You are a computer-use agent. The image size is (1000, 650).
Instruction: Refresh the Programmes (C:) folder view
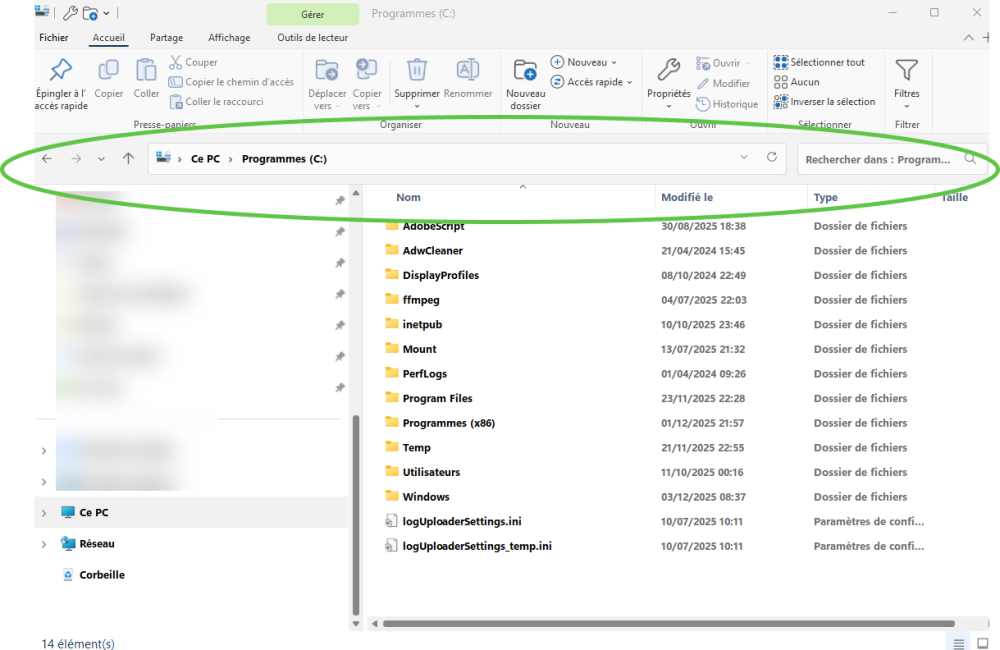[771, 158]
